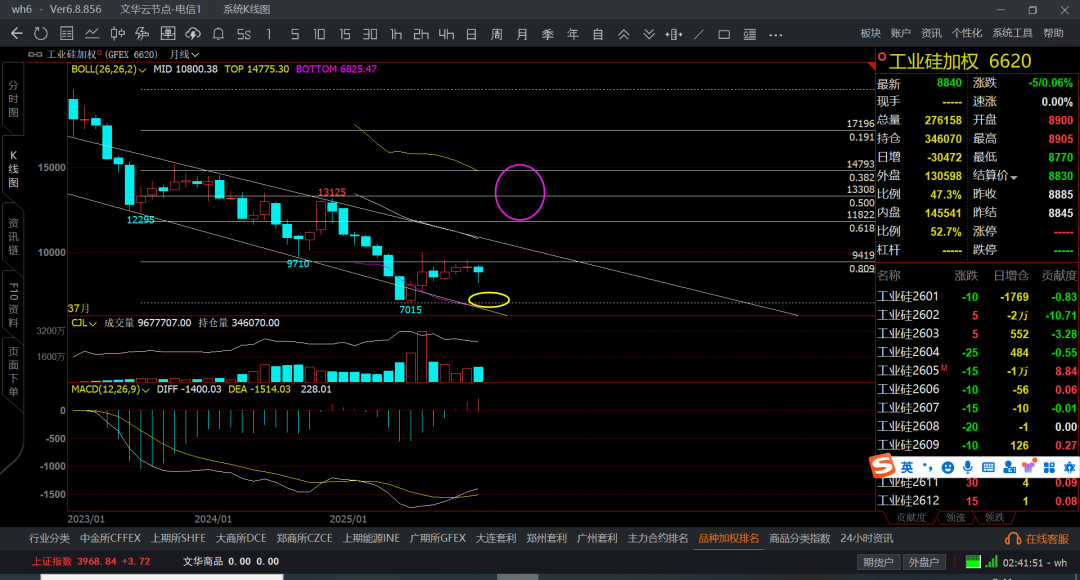Toggle Sogou English/Chinese mode
The height and width of the screenshot is (580, 1080).
[x=907, y=467]
